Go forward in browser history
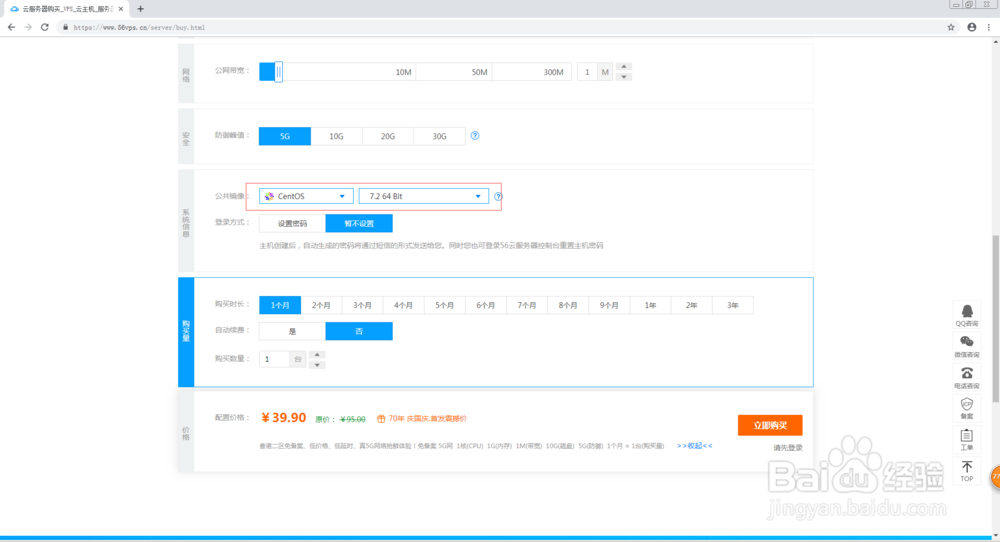 coord(28,27)
